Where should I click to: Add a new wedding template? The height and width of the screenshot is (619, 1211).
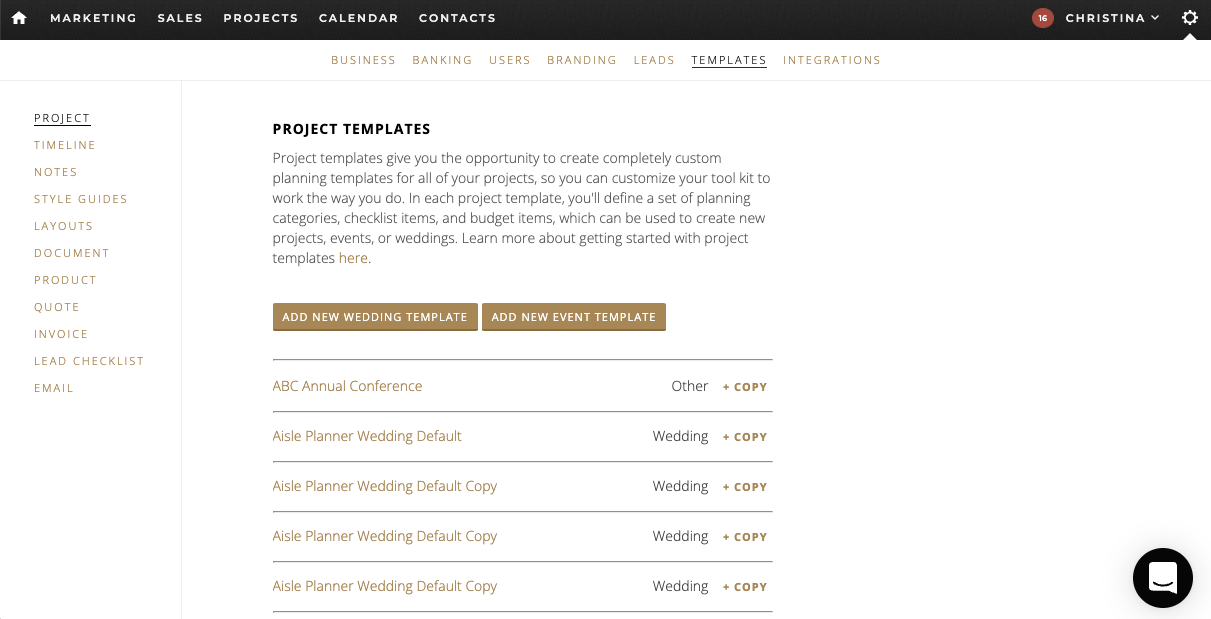[375, 317]
